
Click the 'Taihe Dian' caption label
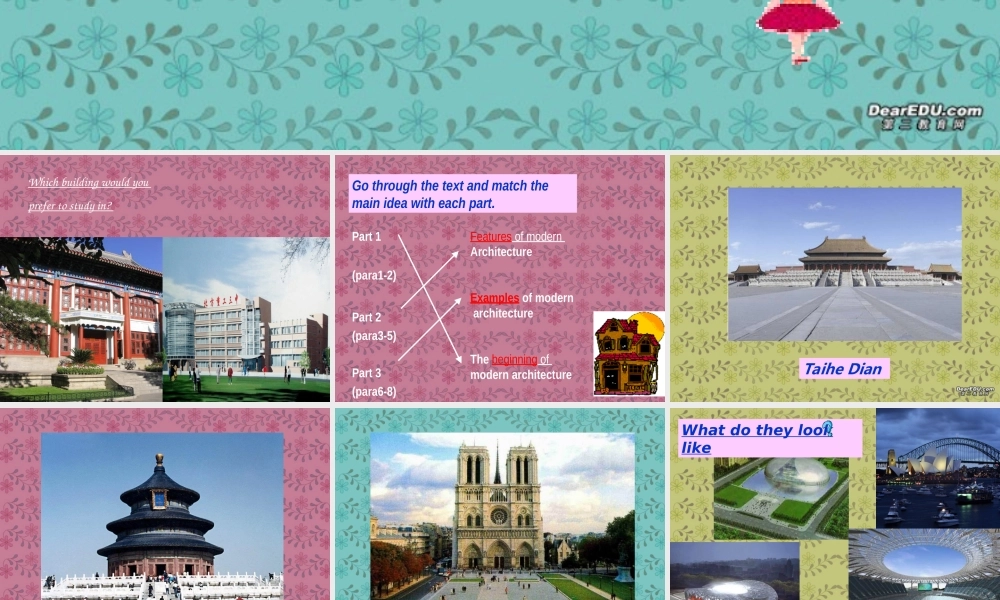[x=843, y=369]
